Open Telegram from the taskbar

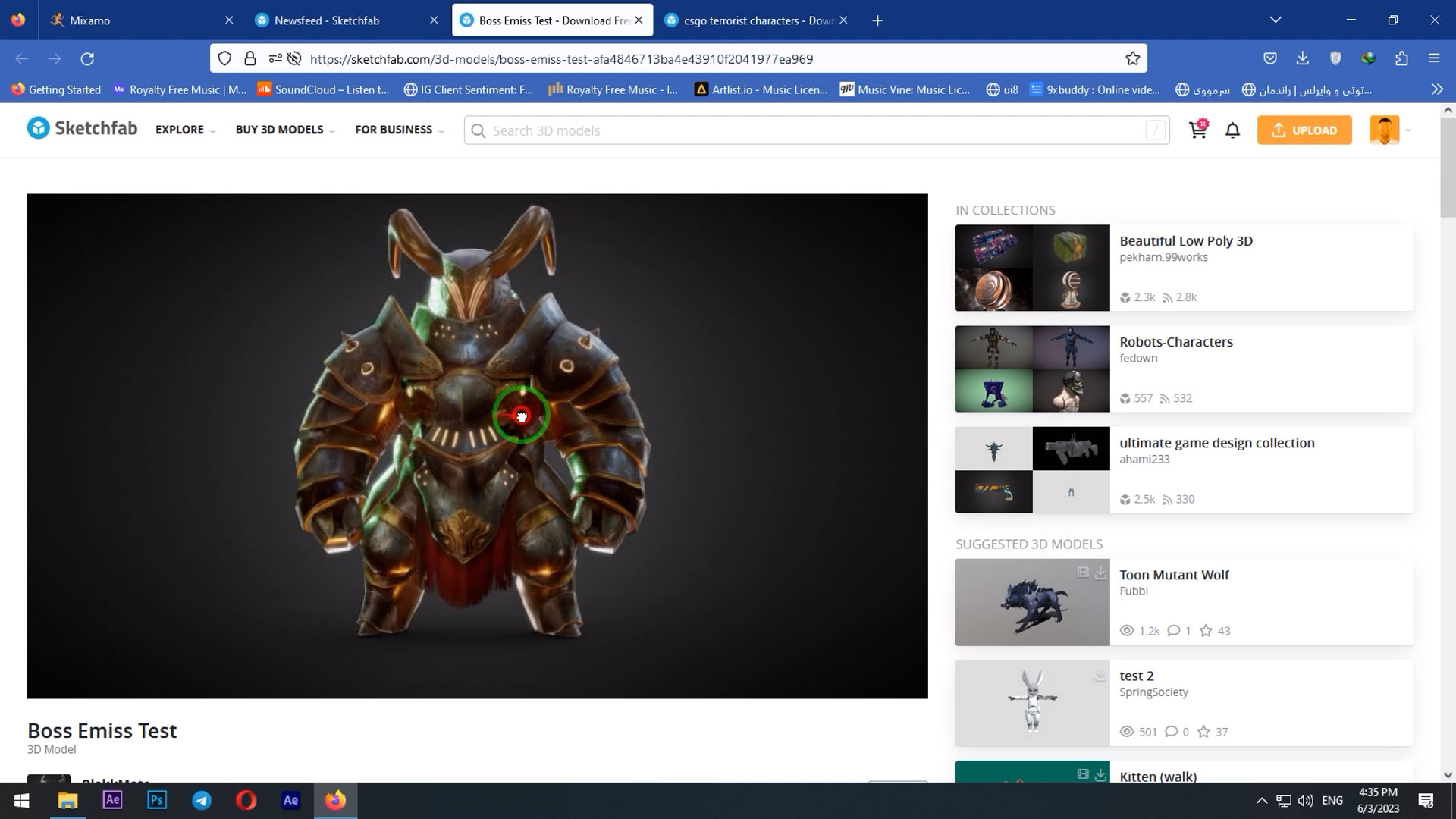pos(202,800)
